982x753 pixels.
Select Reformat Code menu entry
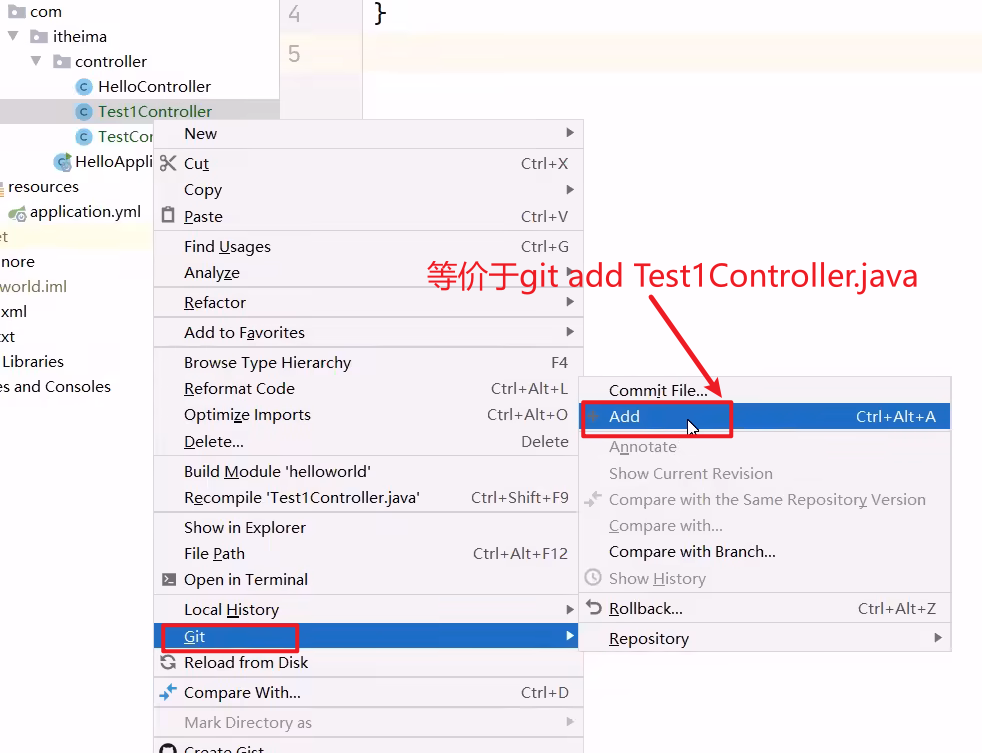pyautogui.click(x=239, y=389)
